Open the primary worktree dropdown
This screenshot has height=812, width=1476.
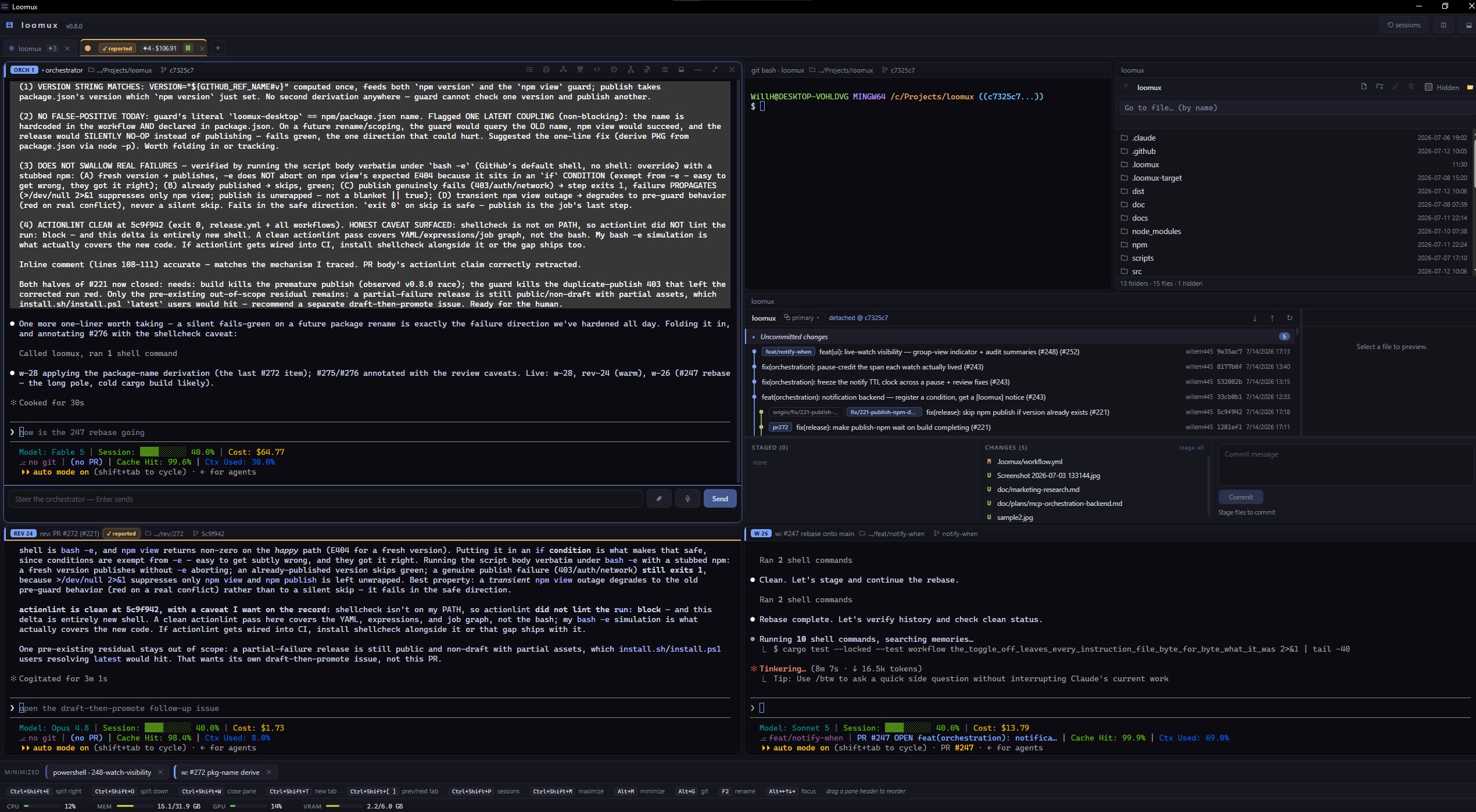801,318
